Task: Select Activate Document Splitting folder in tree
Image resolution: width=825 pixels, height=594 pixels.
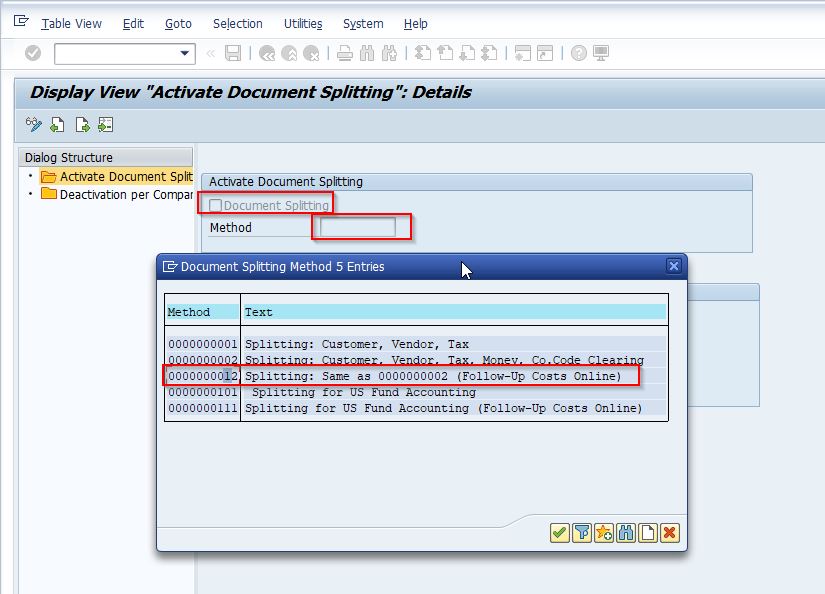Action: 124,177
